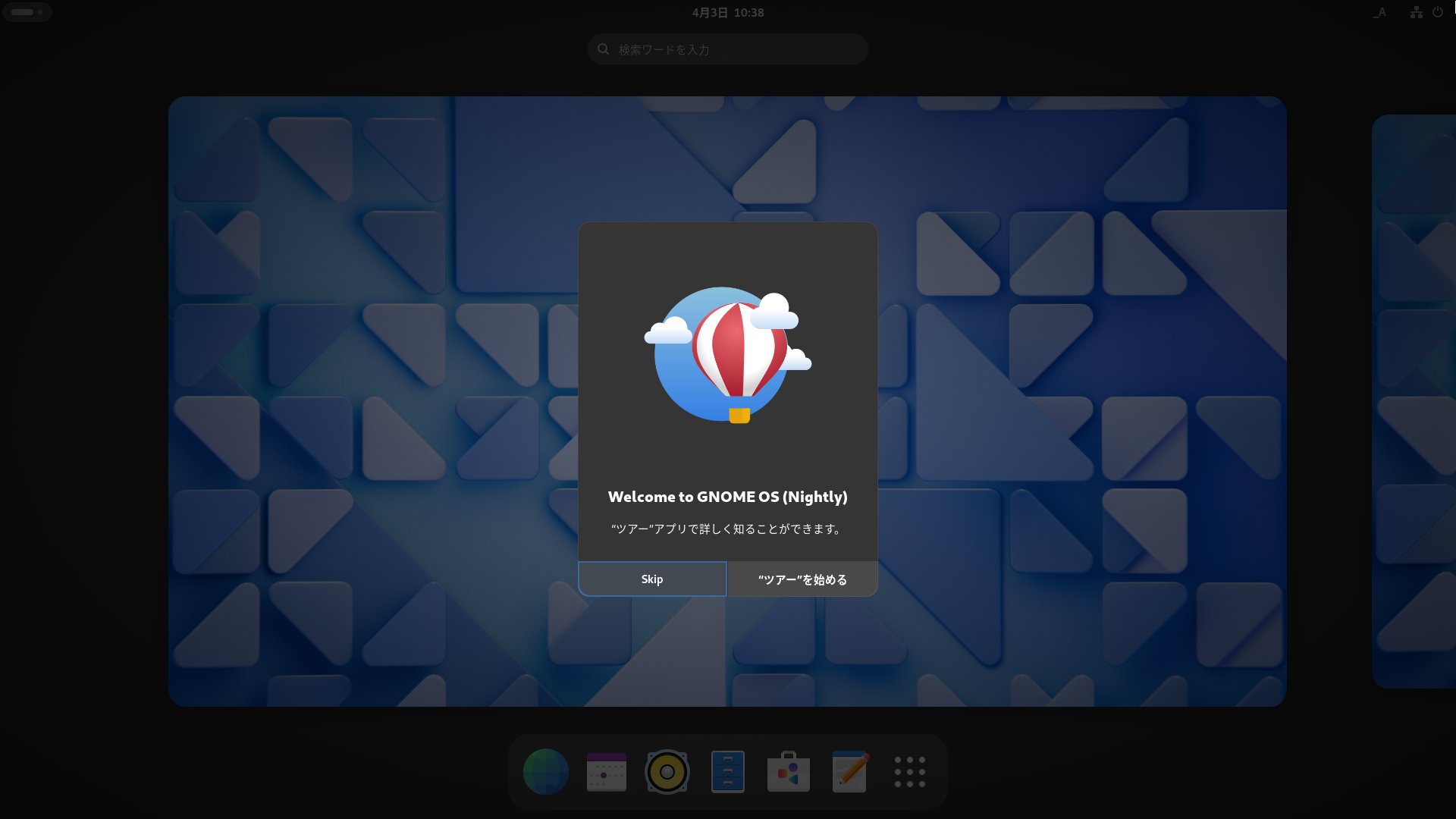
Task: Open the Files cabinet icon
Action: (728, 772)
